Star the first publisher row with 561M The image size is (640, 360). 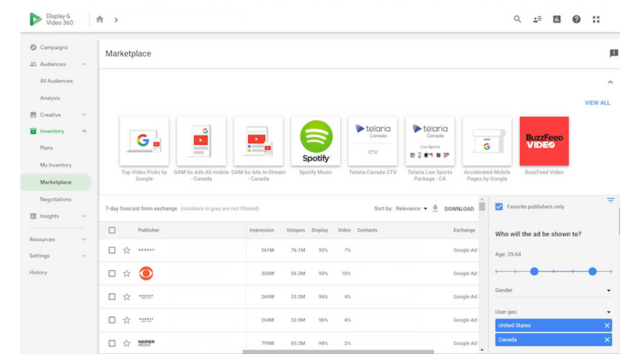coord(127,250)
